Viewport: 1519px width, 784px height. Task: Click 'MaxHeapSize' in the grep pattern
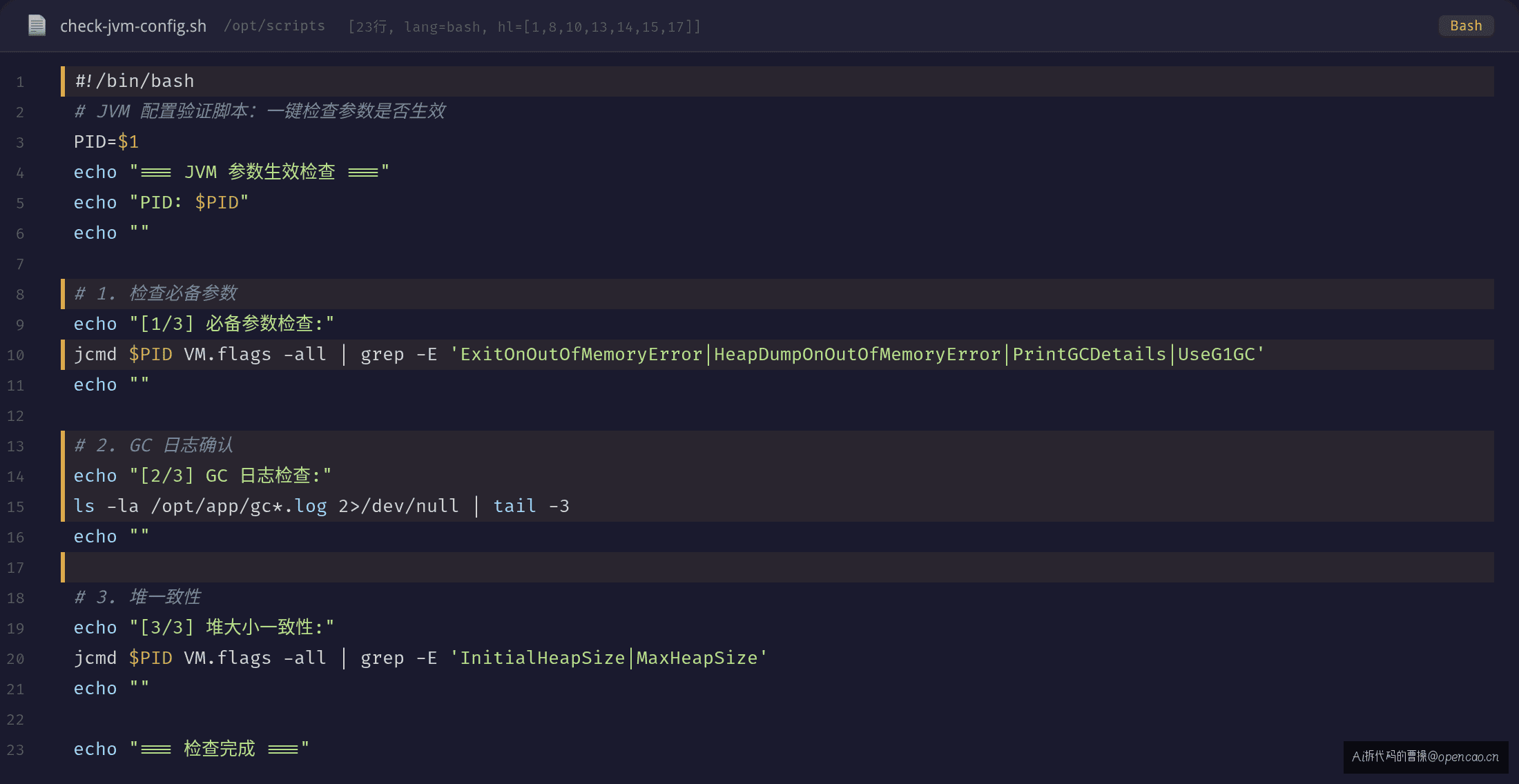click(697, 658)
